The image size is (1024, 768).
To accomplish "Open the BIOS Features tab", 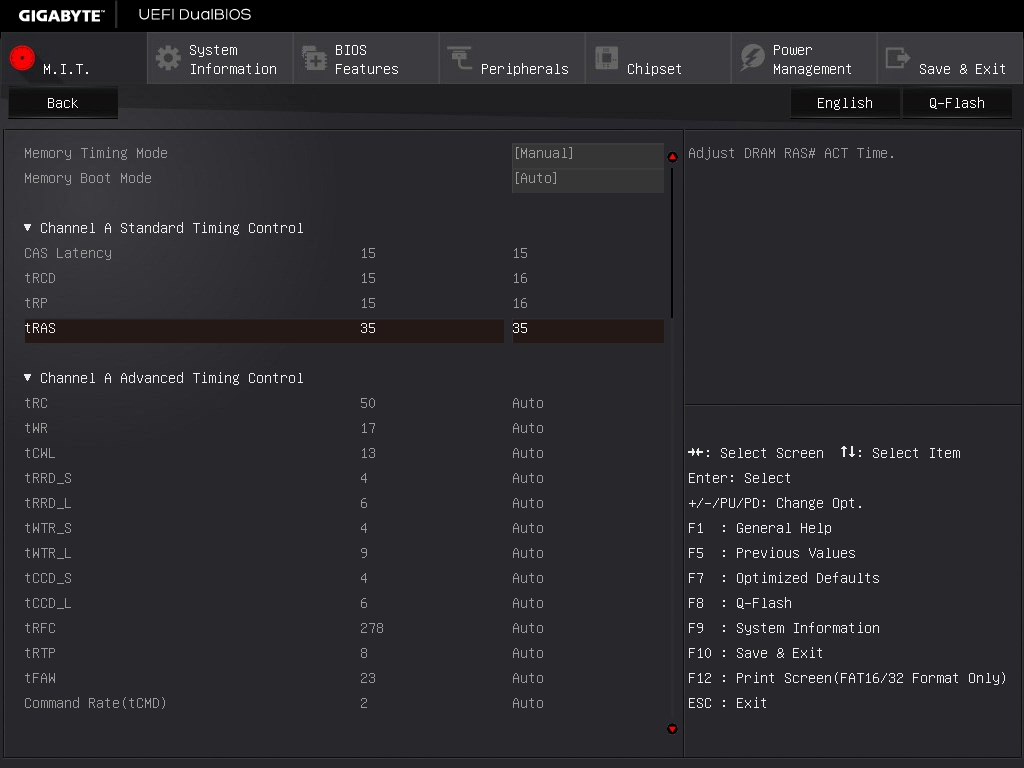I will click(x=366, y=59).
